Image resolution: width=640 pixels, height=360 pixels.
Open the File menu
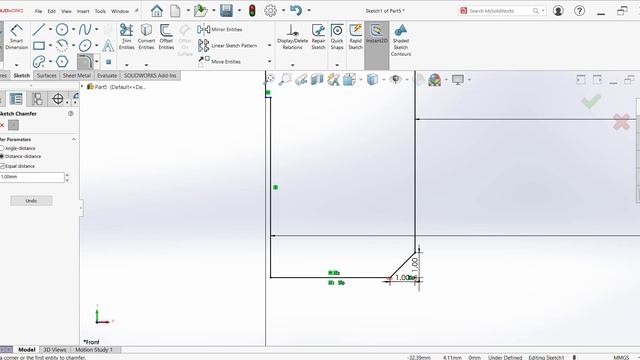tap(38, 11)
